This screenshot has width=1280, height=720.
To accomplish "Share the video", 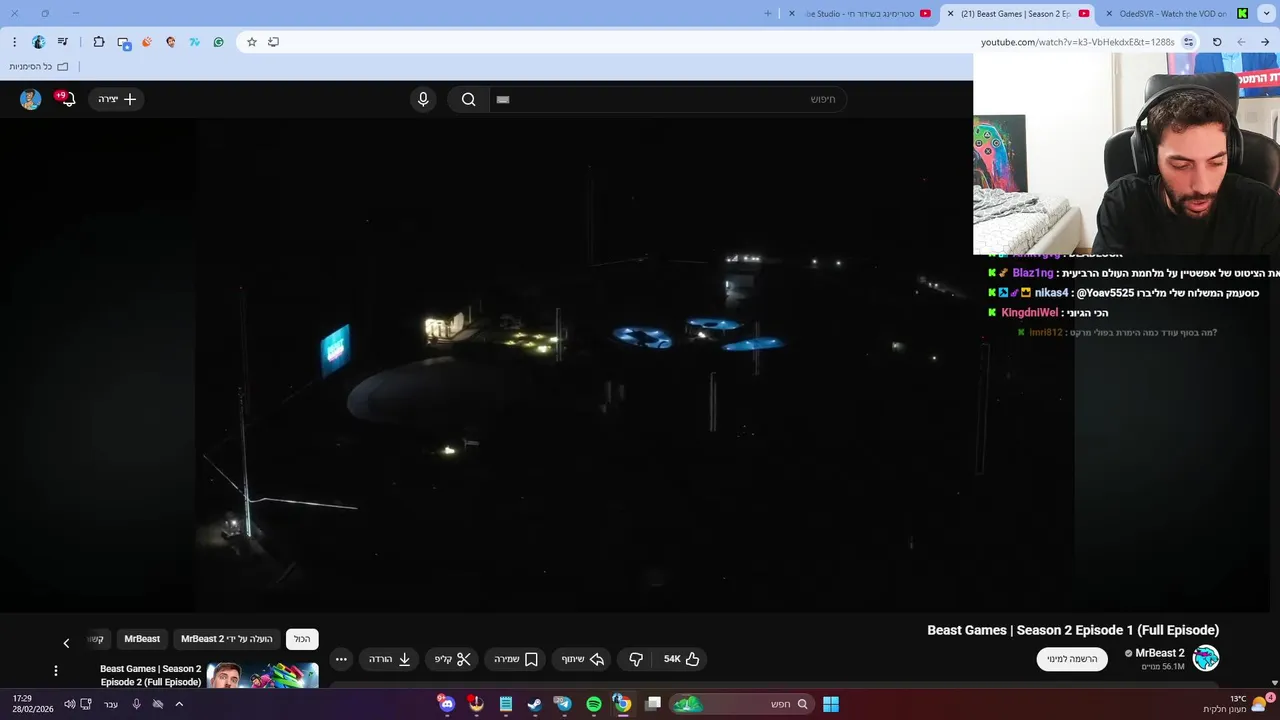I will pos(583,659).
